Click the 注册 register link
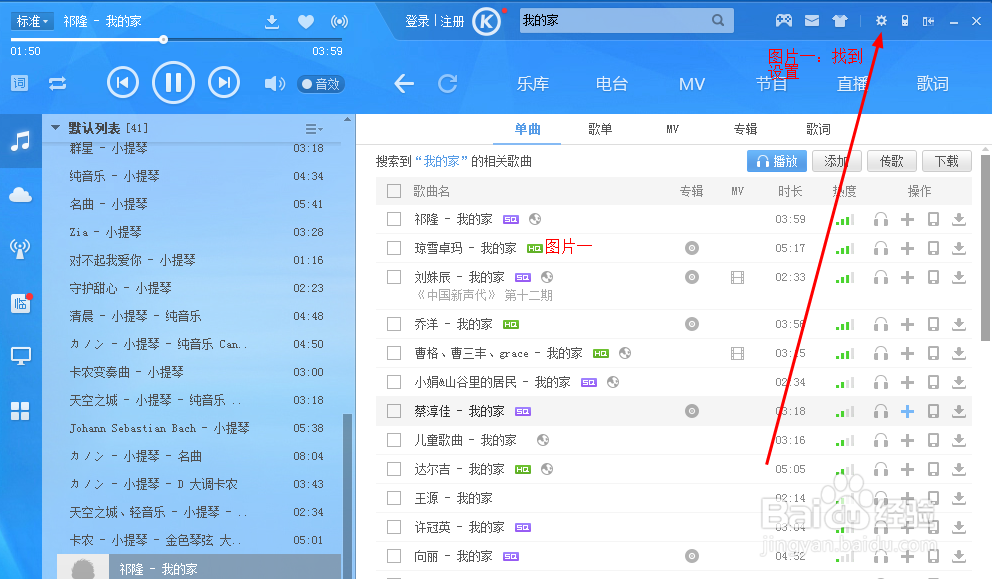Screen dimensions: 992x579 [x=452, y=21]
